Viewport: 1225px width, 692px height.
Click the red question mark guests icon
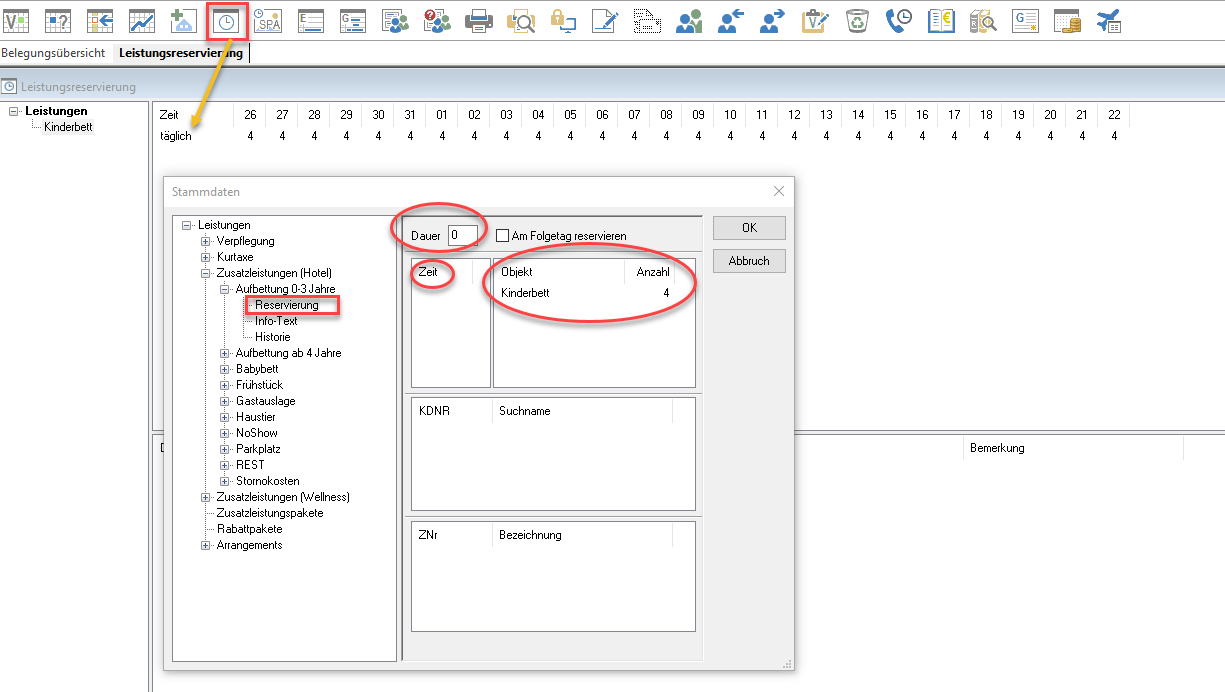(x=437, y=20)
